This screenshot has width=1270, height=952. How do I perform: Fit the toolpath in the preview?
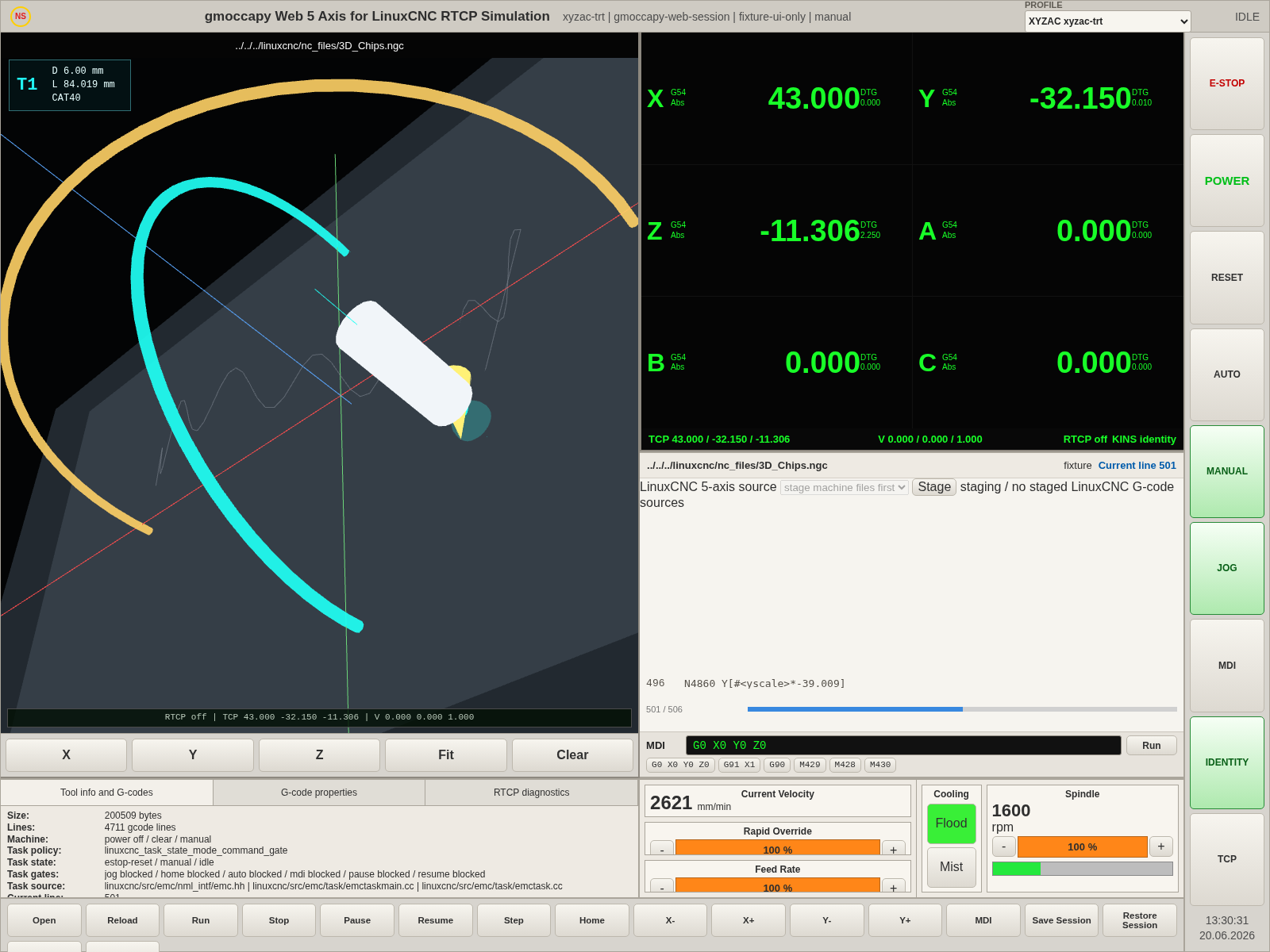[x=446, y=755]
